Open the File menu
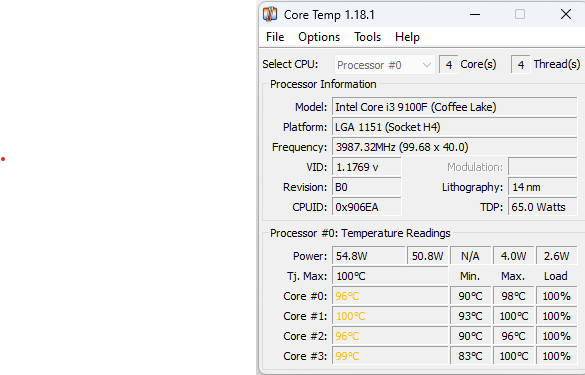This screenshot has width=585, height=375. click(x=275, y=37)
